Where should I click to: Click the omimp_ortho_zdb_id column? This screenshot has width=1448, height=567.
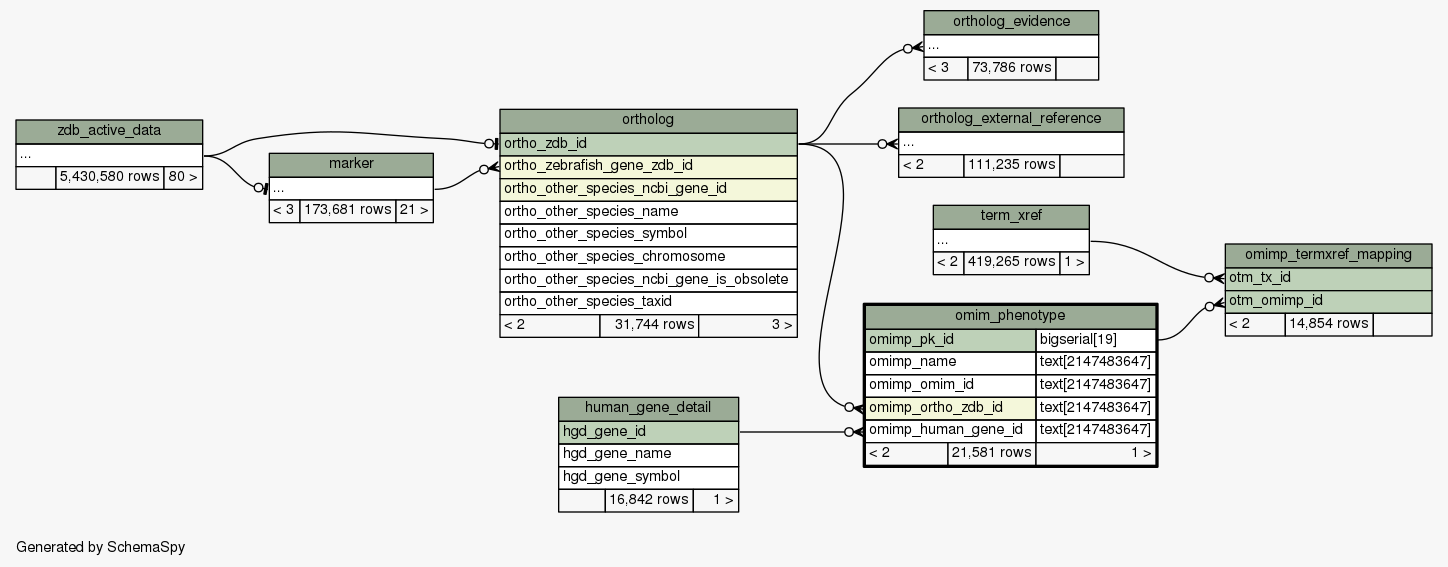coord(950,408)
